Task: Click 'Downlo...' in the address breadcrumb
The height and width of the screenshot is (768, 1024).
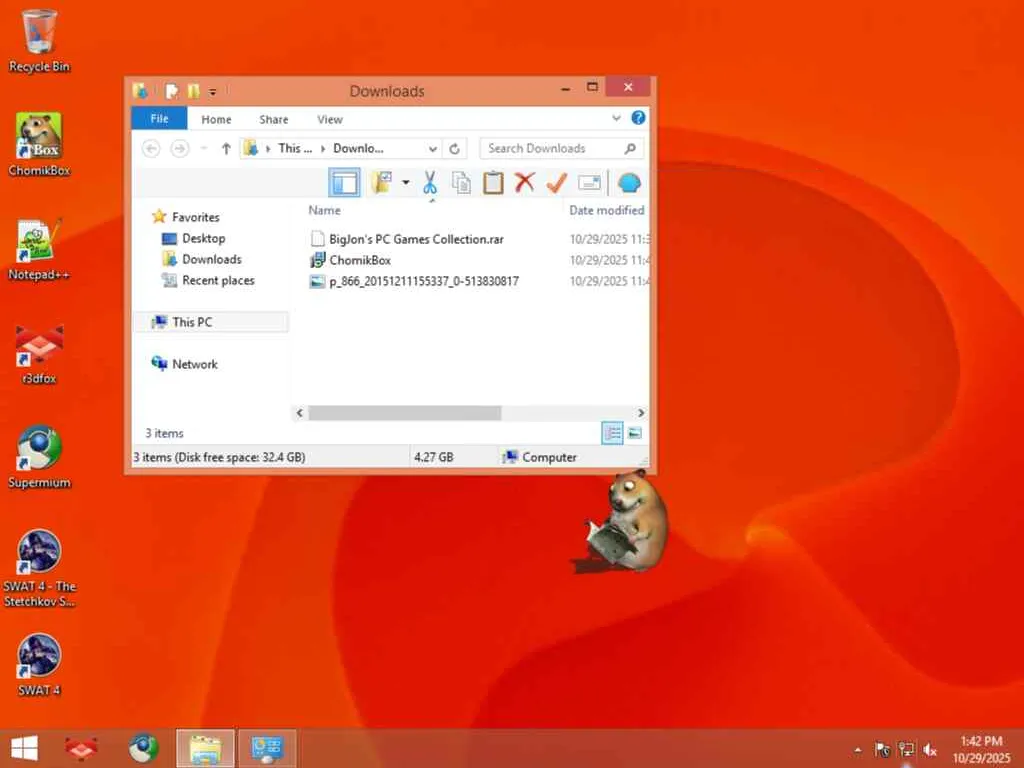Action: [358, 148]
